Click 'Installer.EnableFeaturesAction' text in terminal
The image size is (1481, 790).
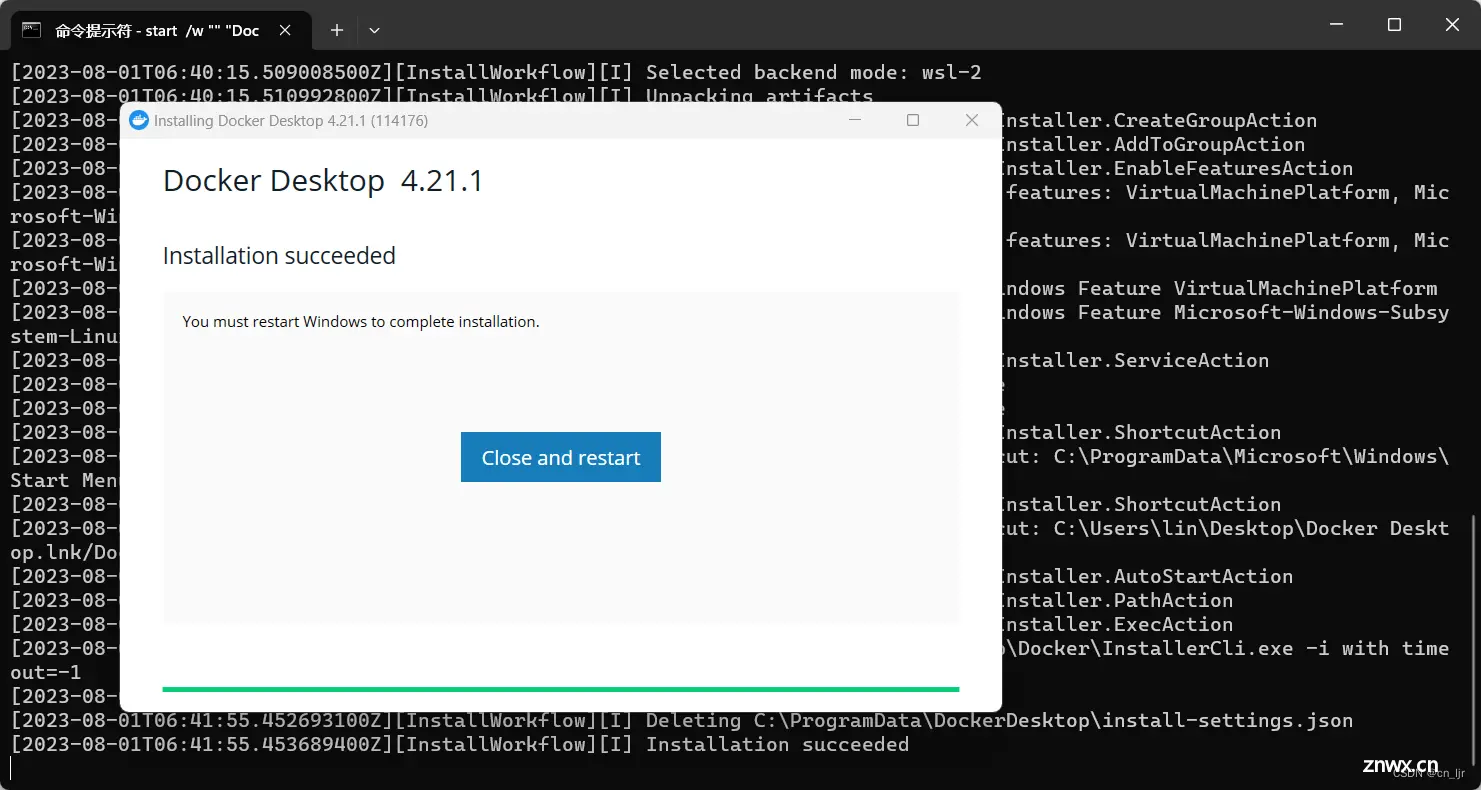click(x=1177, y=168)
